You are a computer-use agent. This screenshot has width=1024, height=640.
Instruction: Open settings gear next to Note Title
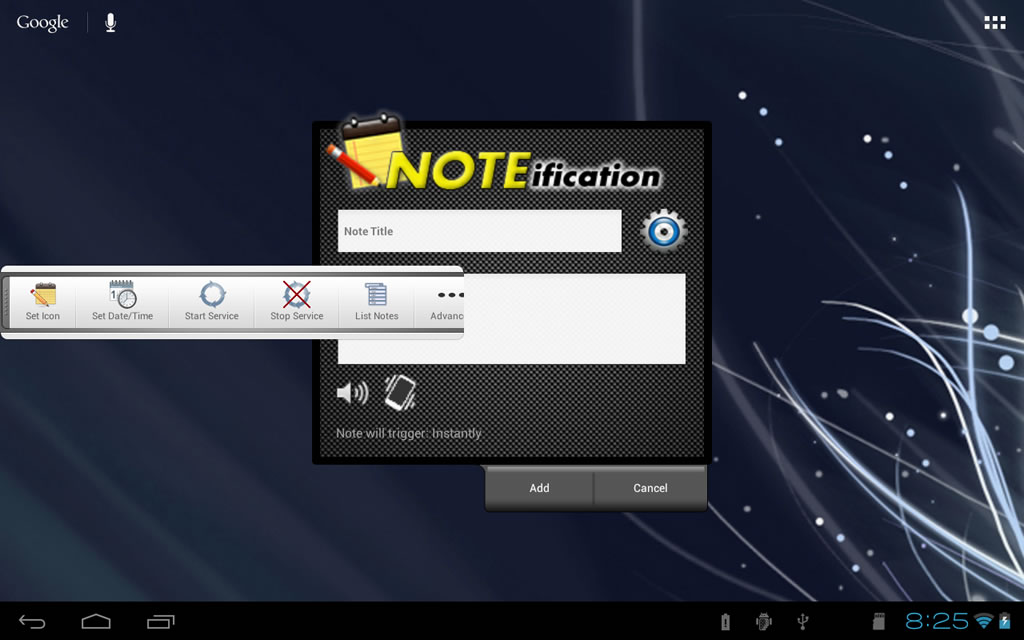[664, 231]
